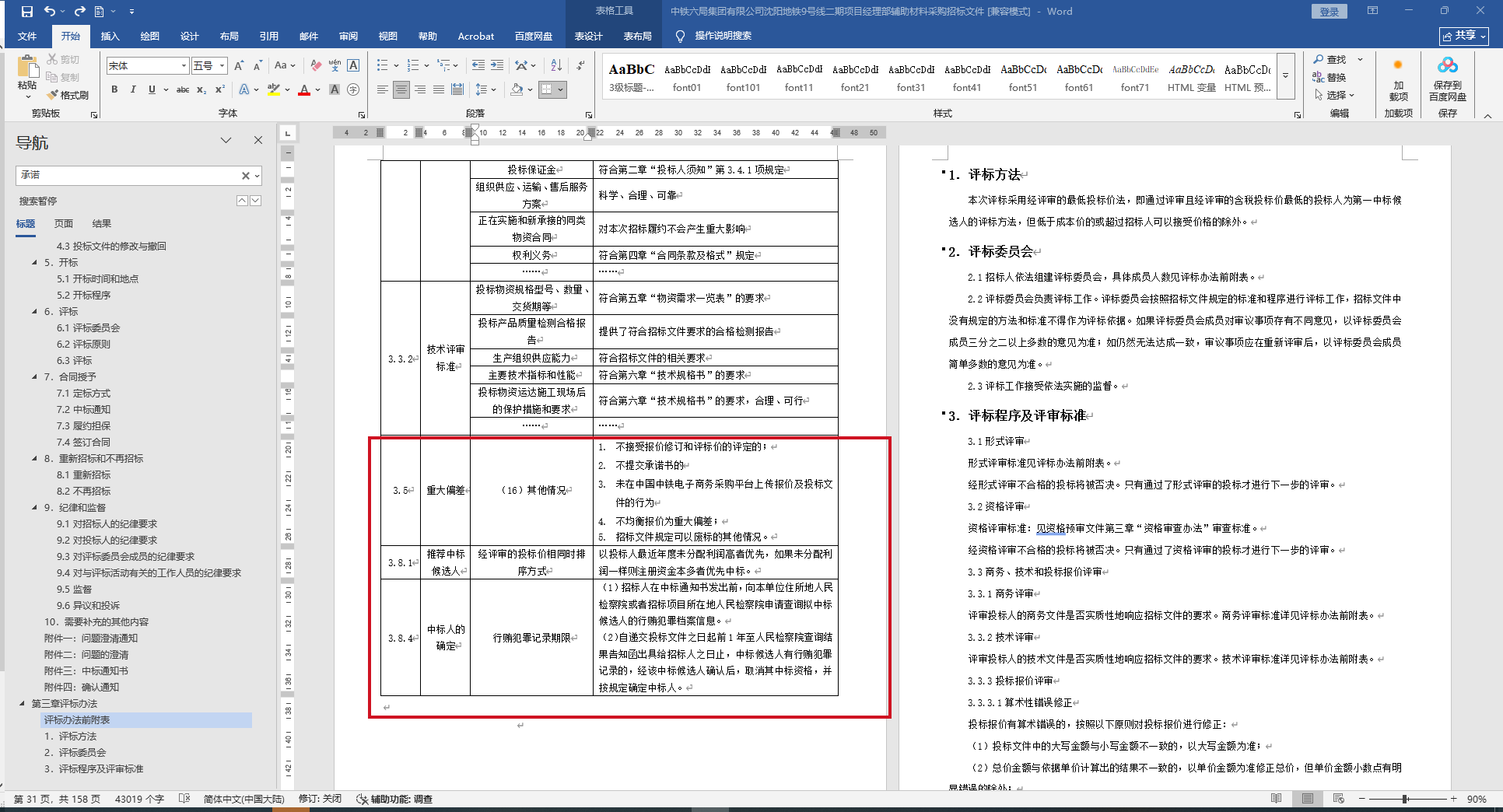Collapse the 第三章评标办法 heading
The image size is (1503, 812).
point(22,703)
